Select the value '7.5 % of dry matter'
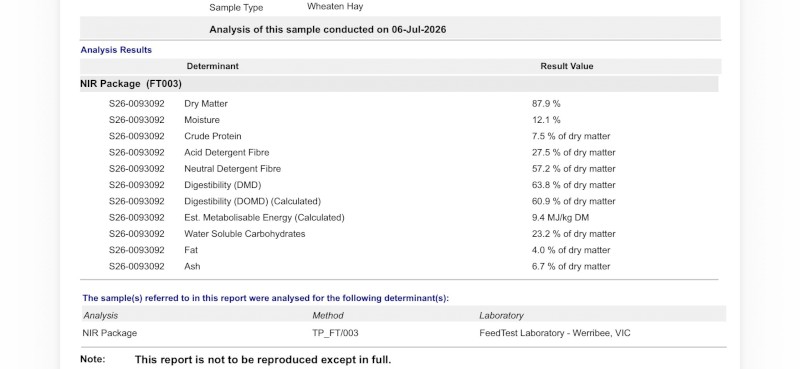This screenshot has width=800, height=369. 571,136
